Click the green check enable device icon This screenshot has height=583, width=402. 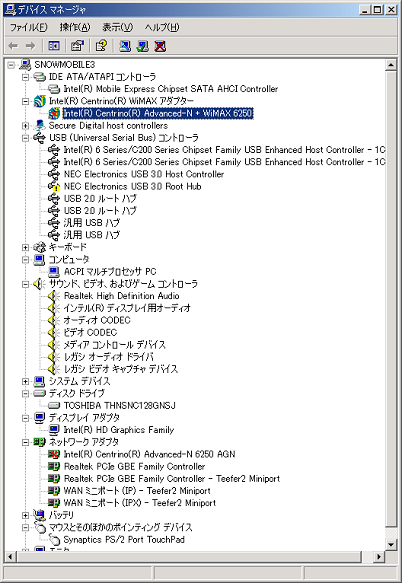[x=142, y=46]
